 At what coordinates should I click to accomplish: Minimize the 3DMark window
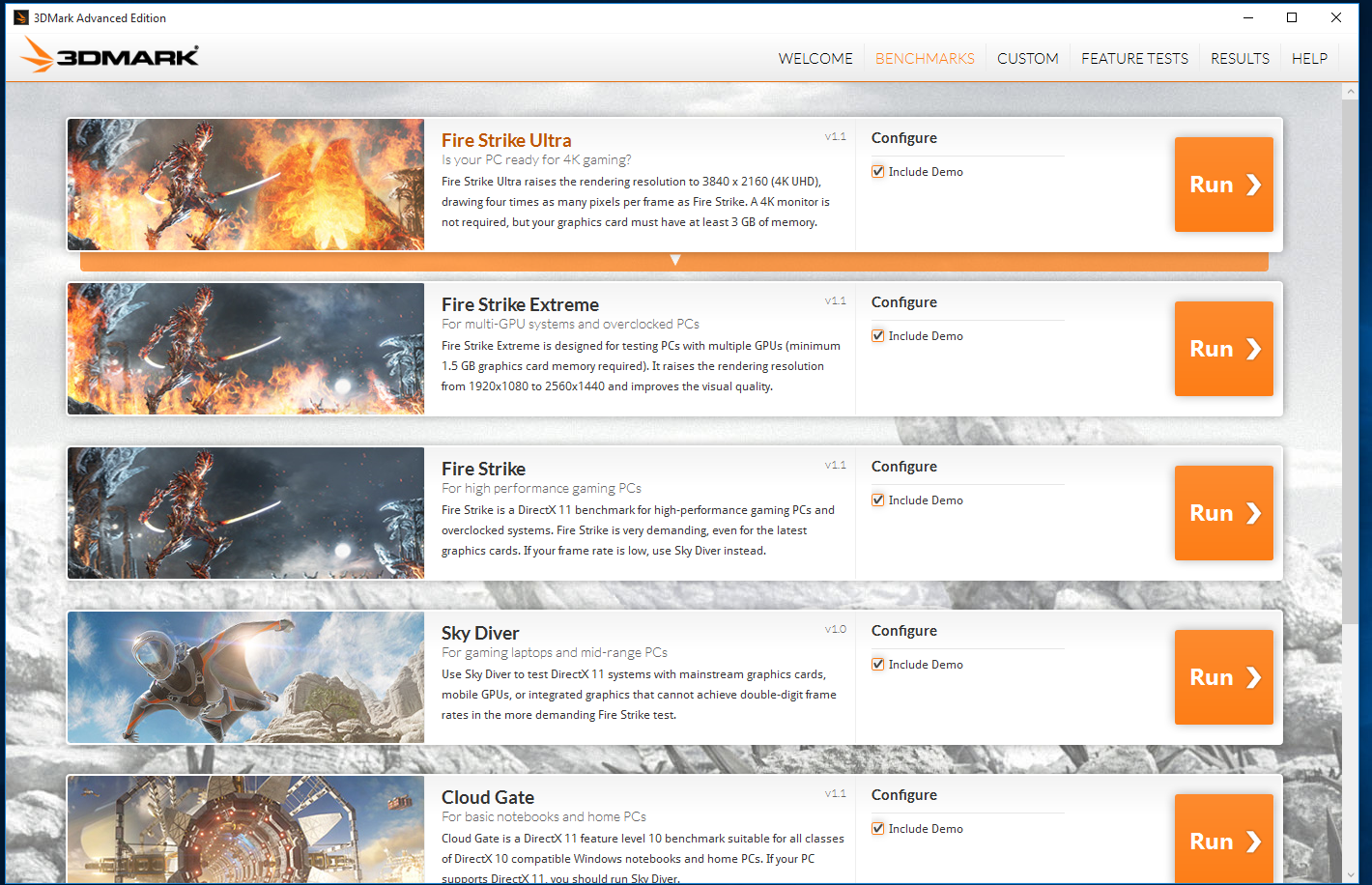[1248, 17]
